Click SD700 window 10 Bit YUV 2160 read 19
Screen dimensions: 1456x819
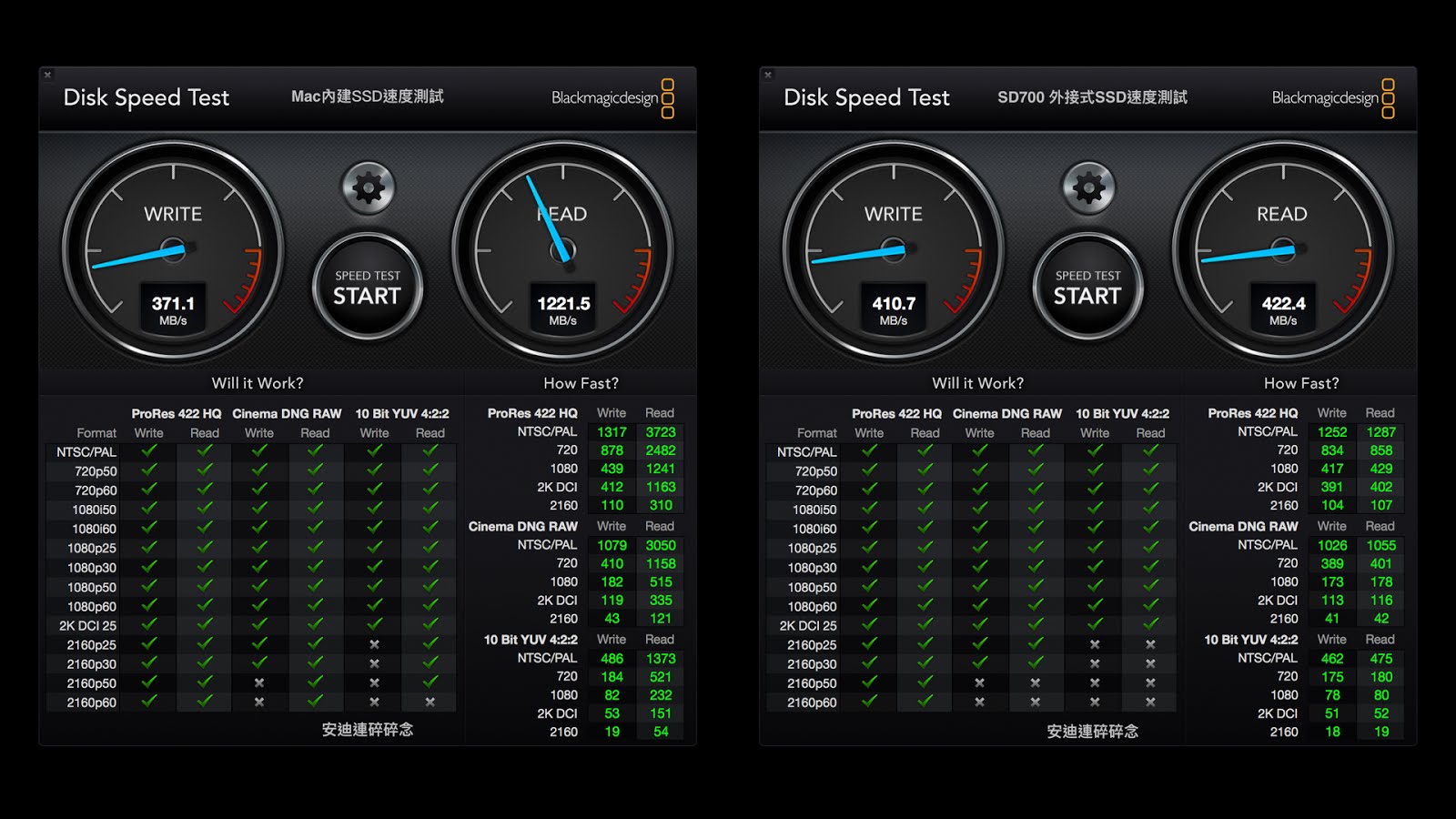pyautogui.click(x=1381, y=732)
